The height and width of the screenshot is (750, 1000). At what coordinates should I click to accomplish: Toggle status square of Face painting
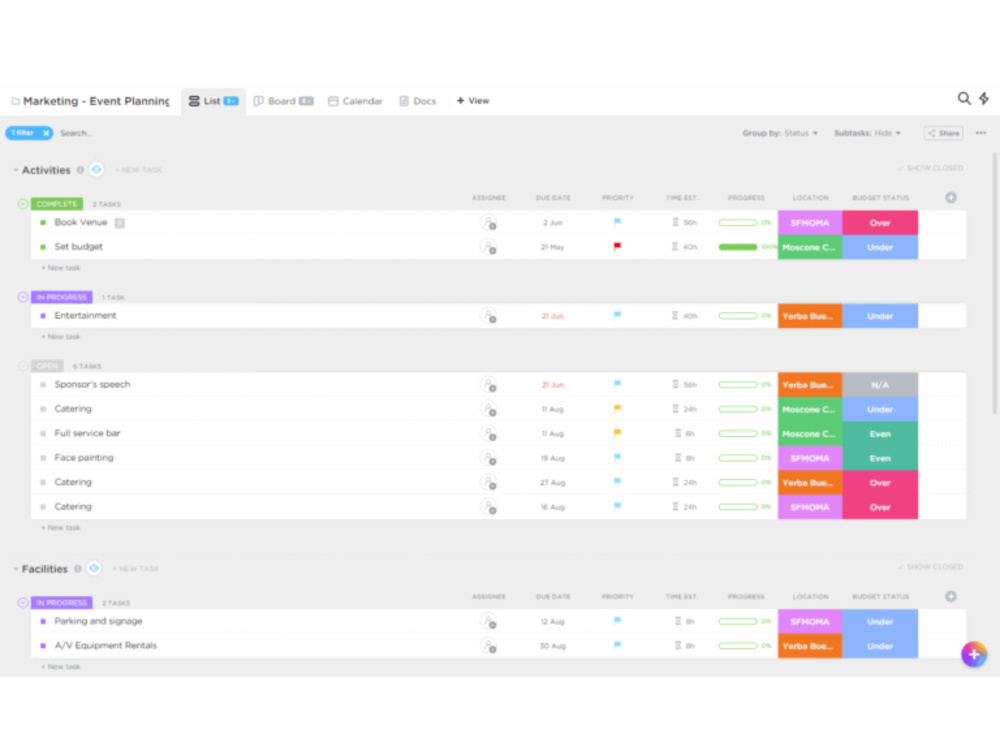(x=43, y=458)
